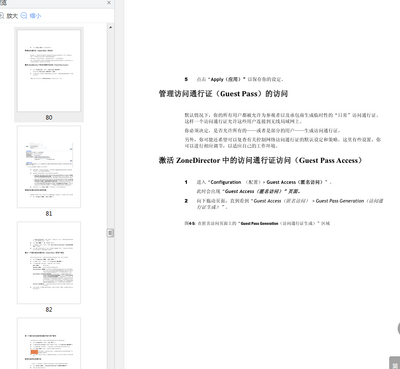Click page number label 80
The height and width of the screenshot is (369, 400).
(49, 117)
